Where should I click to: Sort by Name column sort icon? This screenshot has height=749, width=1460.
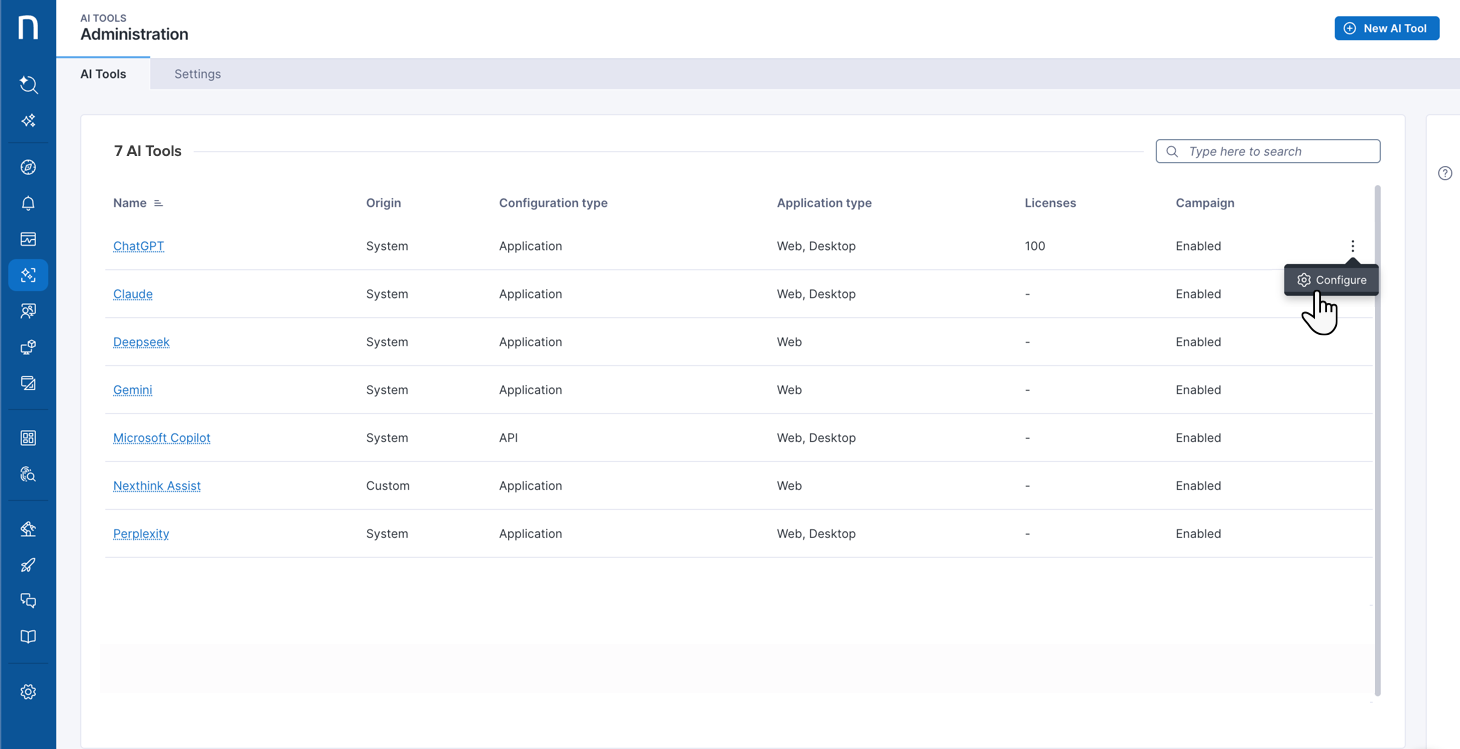click(158, 203)
